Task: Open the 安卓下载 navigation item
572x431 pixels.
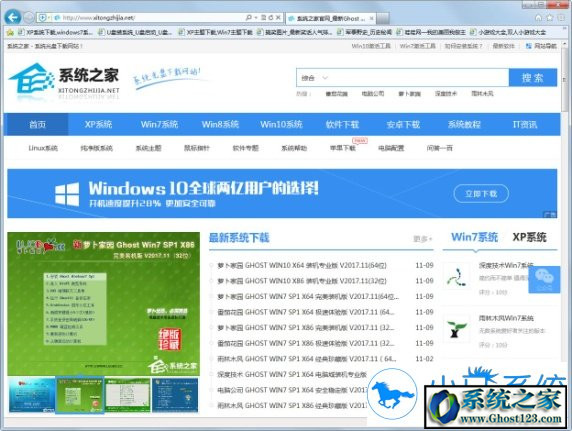Action: pyautogui.click(x=403, y=124)
